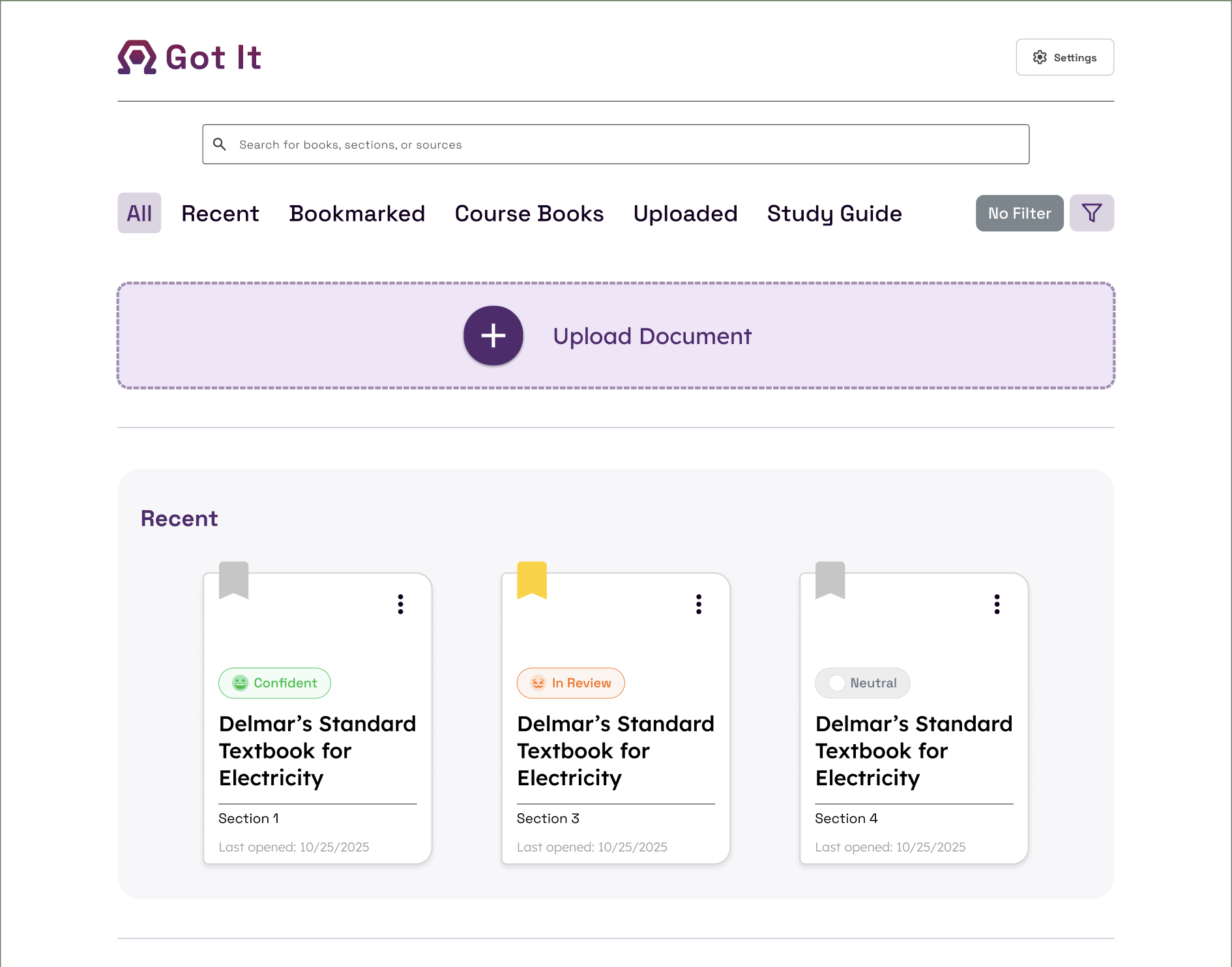Image resolution: width=1232 pixels, height=967 pixels.
Task: Switch to the Bookmarked tab
Action: [x=357, y=214]
